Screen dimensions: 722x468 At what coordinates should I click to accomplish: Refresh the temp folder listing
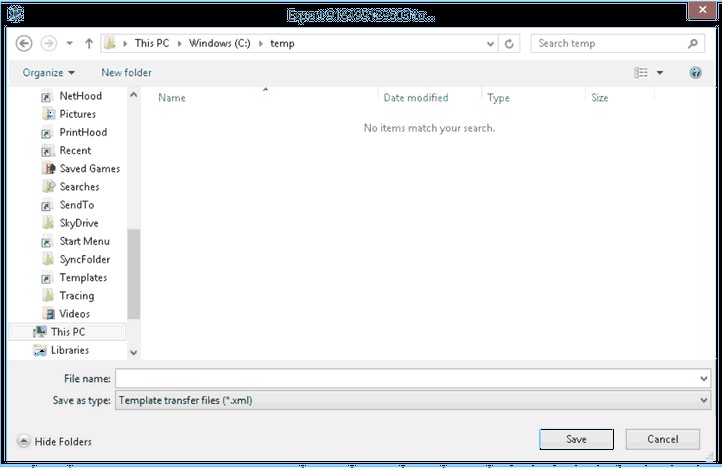[x=510, y=44]
